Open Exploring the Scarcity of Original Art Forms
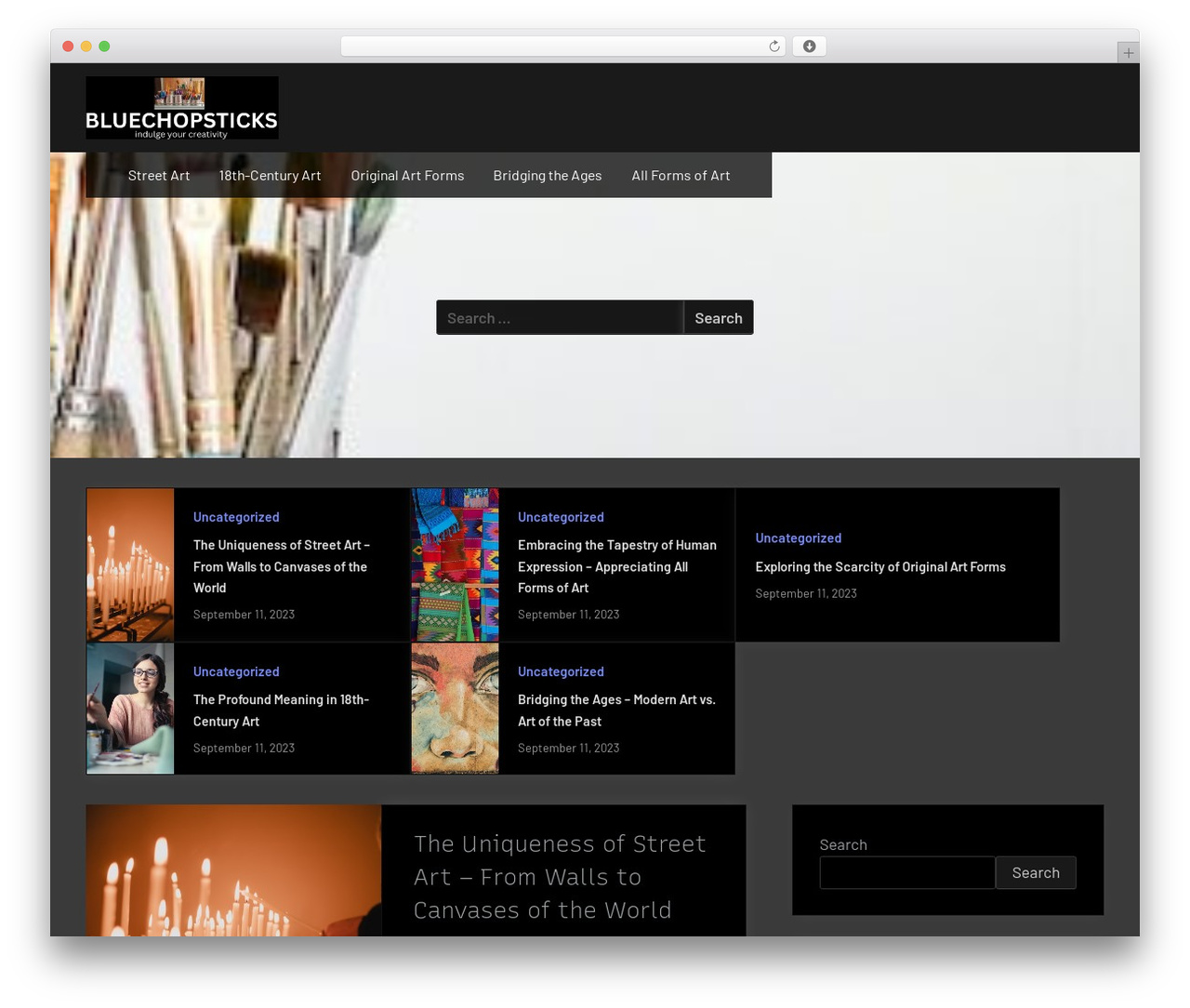The height and width of the screenshot is (1008, 1190). click(880, 567)
